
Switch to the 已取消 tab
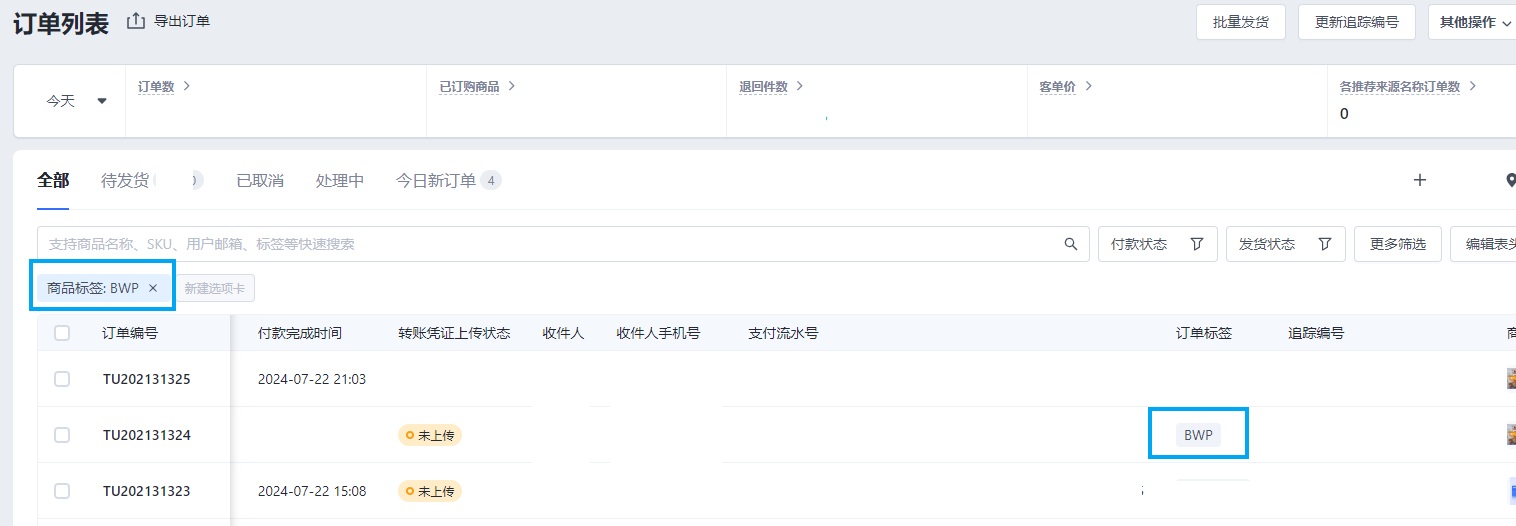click(x=260, y=180)
